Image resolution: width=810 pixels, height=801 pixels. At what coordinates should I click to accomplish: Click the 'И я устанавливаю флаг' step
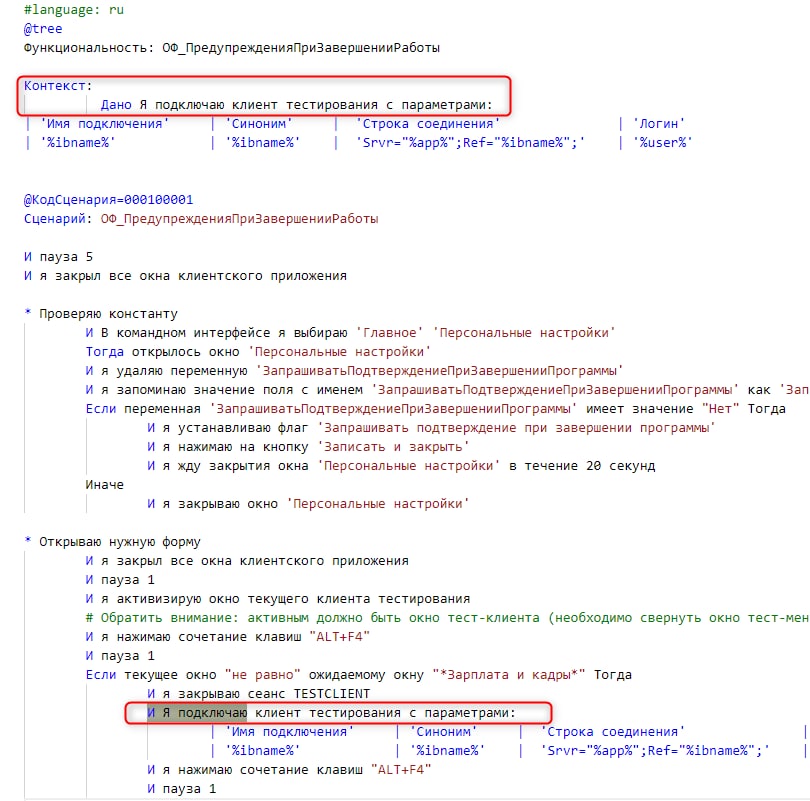point(431,428)
